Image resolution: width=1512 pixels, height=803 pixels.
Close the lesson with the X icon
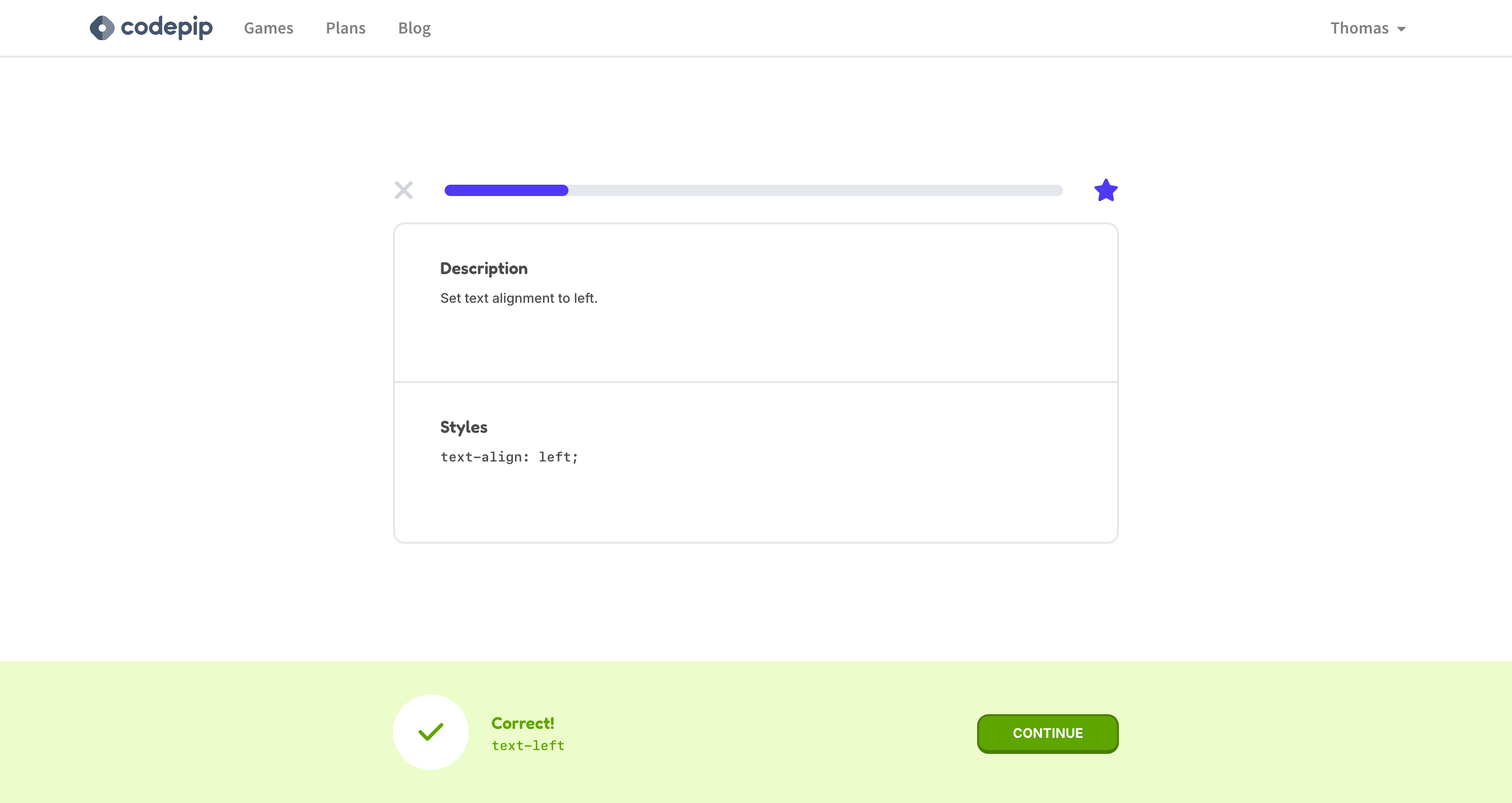coord(404,190)
